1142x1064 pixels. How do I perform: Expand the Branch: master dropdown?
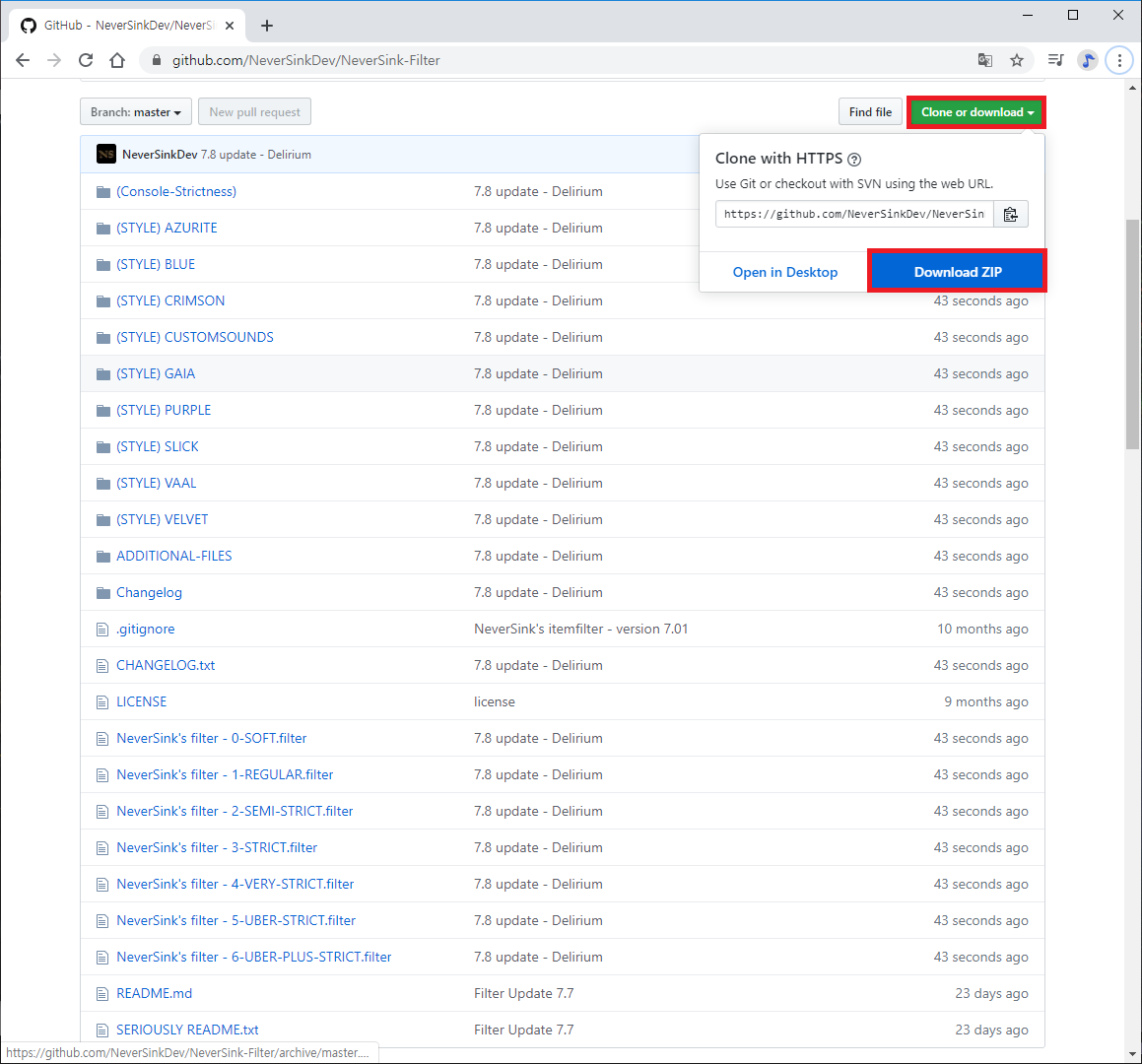136,112
